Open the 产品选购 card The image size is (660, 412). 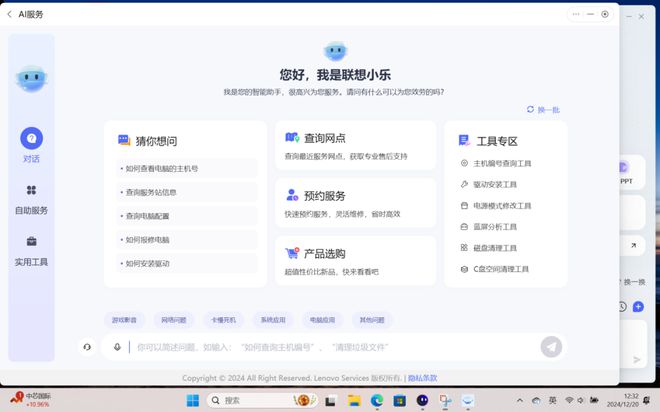pos(356,261)
